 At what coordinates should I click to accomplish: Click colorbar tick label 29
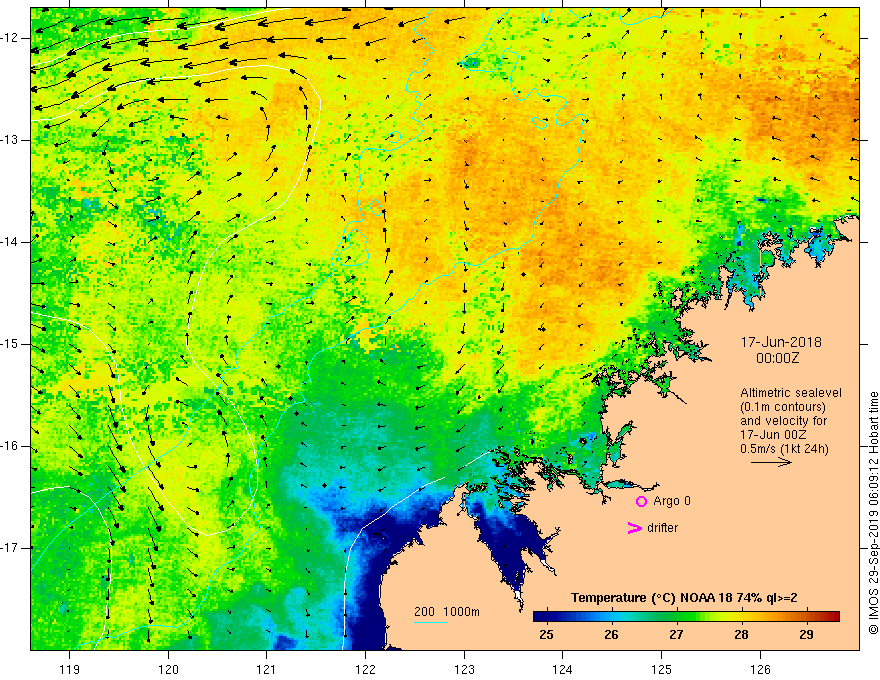(x=806, y=635)
